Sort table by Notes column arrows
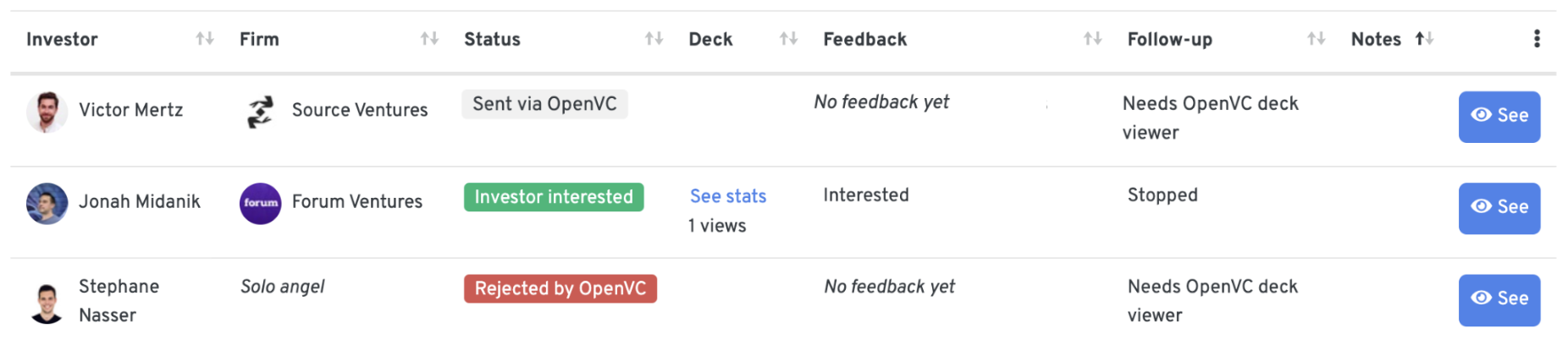Image resolution: width=1568 pixels, height=345 pixels. click(1424, 39)
